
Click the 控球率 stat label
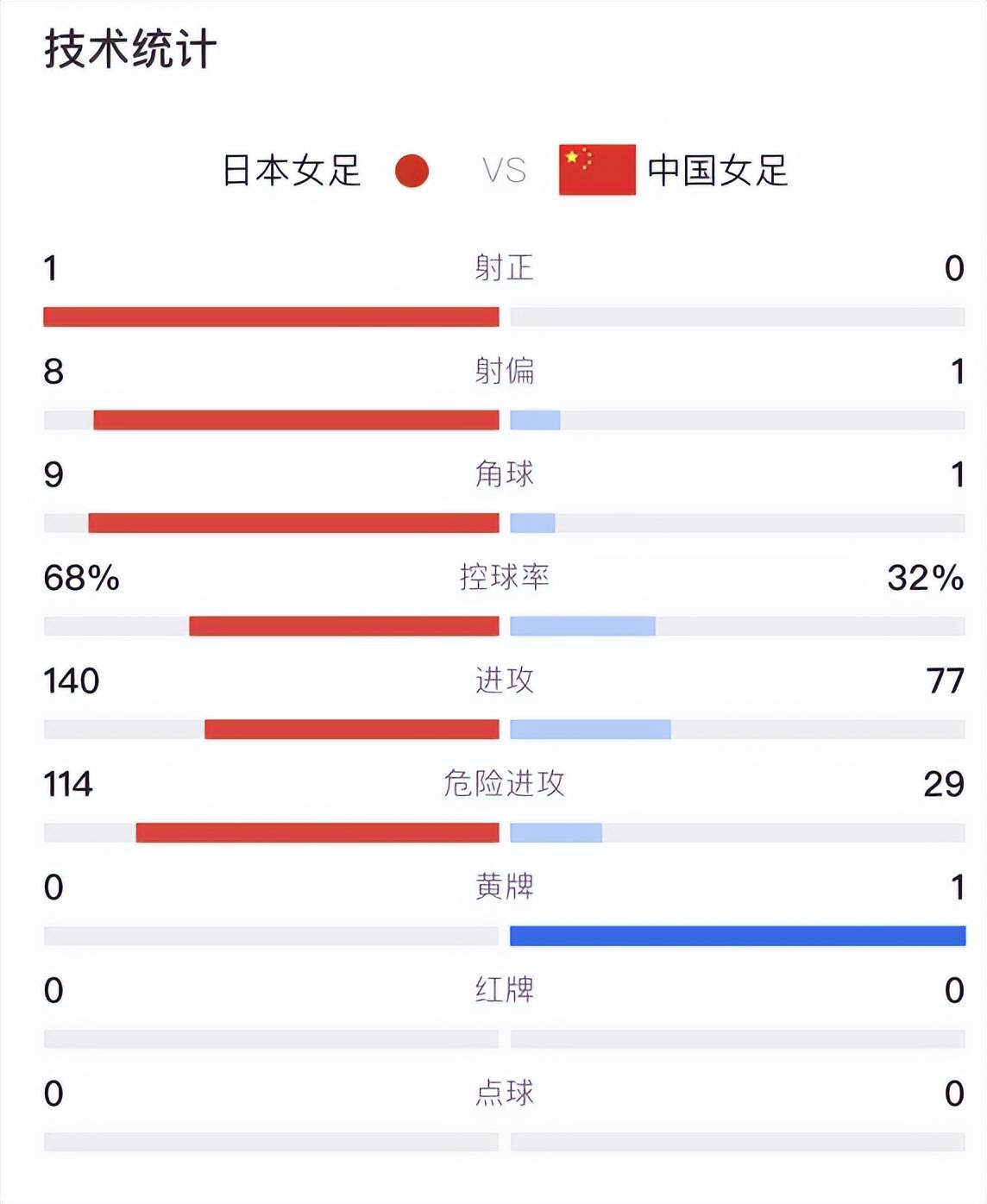(x=504, y=577)
